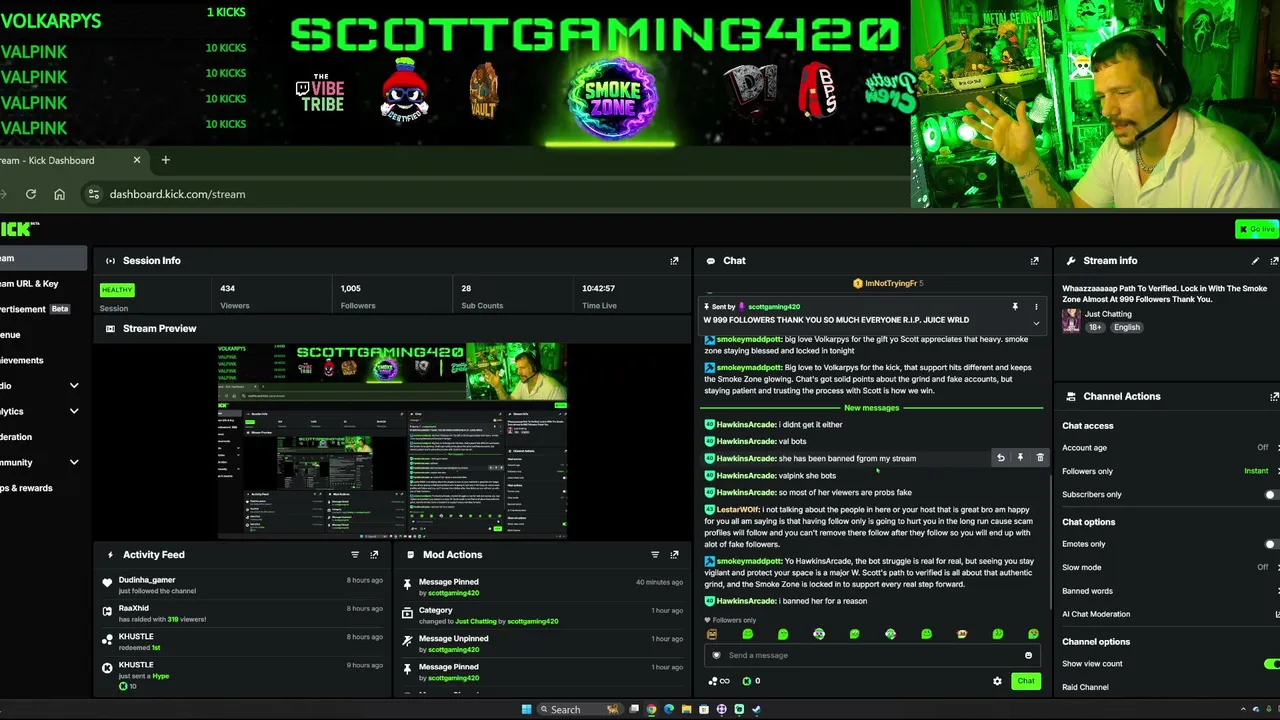This screenshot has width=1280, height=720.
Task: Open emoji picker in message box
Action: (1028, 655)
